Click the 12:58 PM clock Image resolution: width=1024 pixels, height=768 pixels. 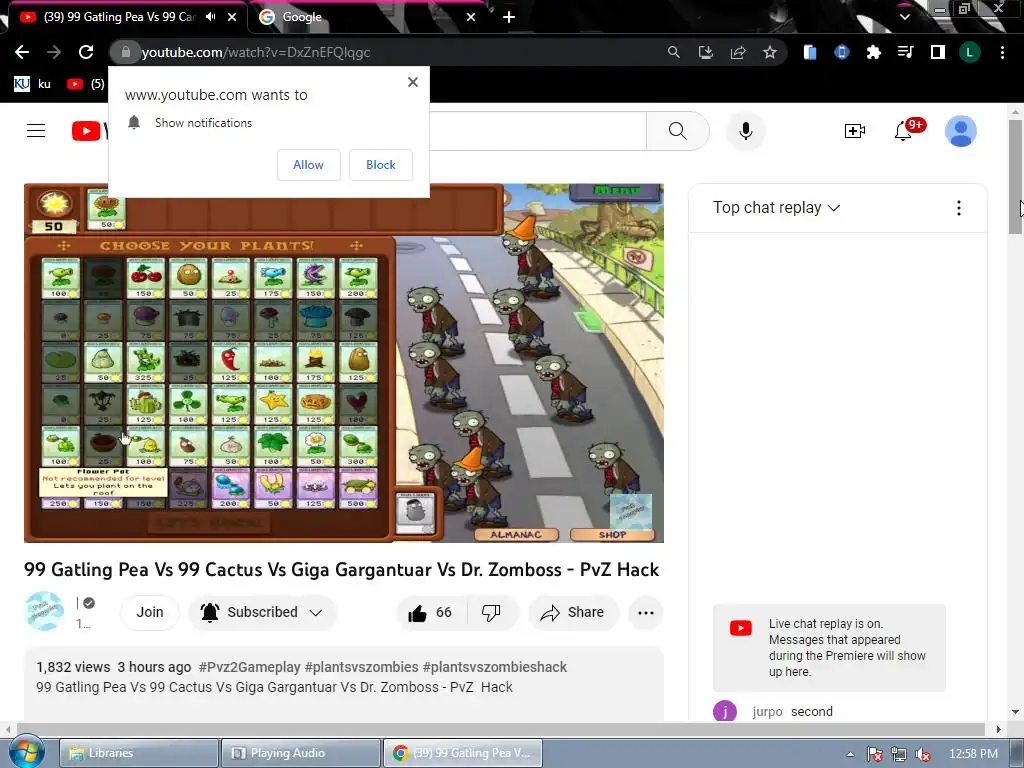pyautogui.click(x=972, y=754)
